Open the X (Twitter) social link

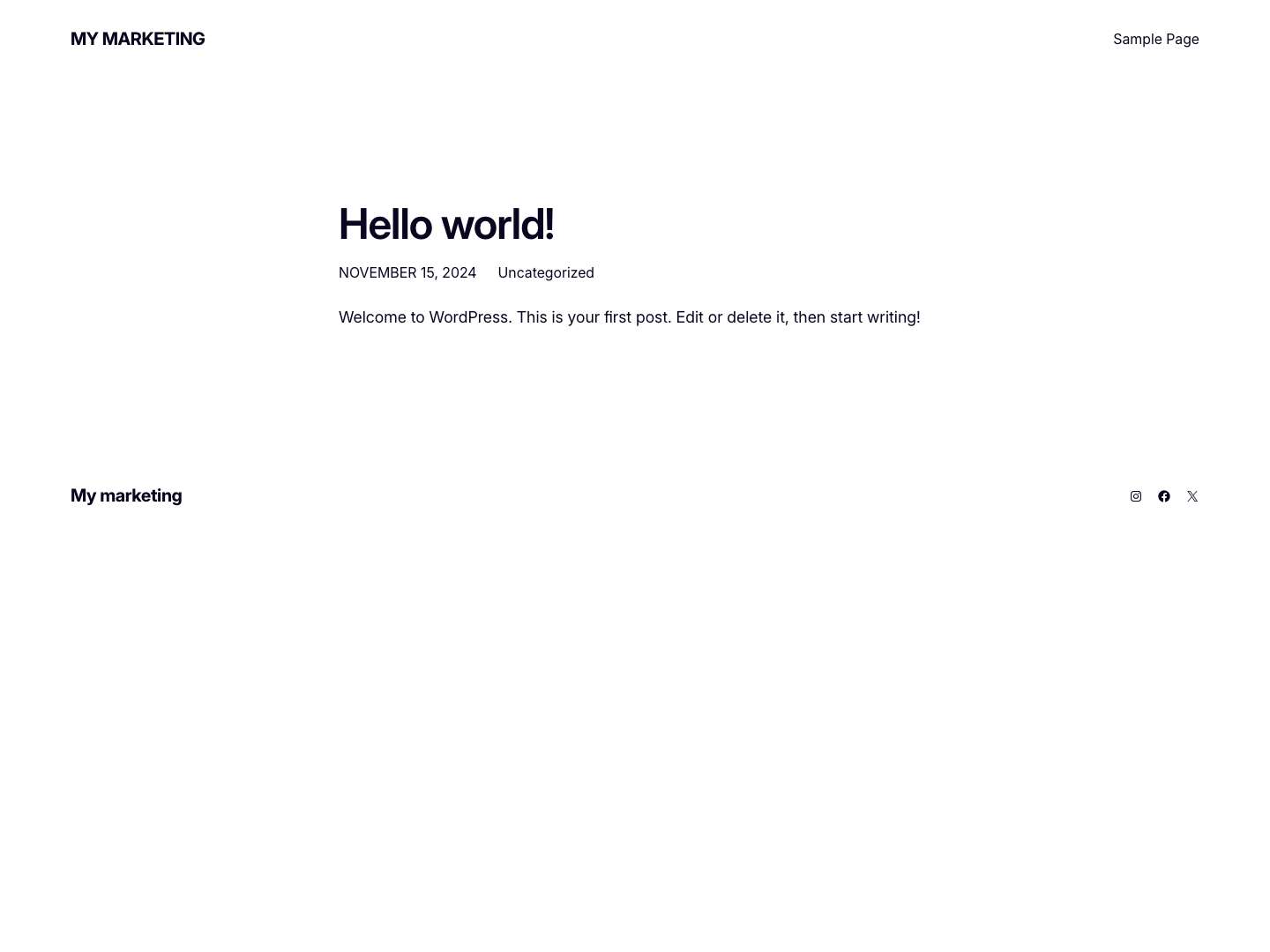pyautogui.click(x=1192, y=496)
